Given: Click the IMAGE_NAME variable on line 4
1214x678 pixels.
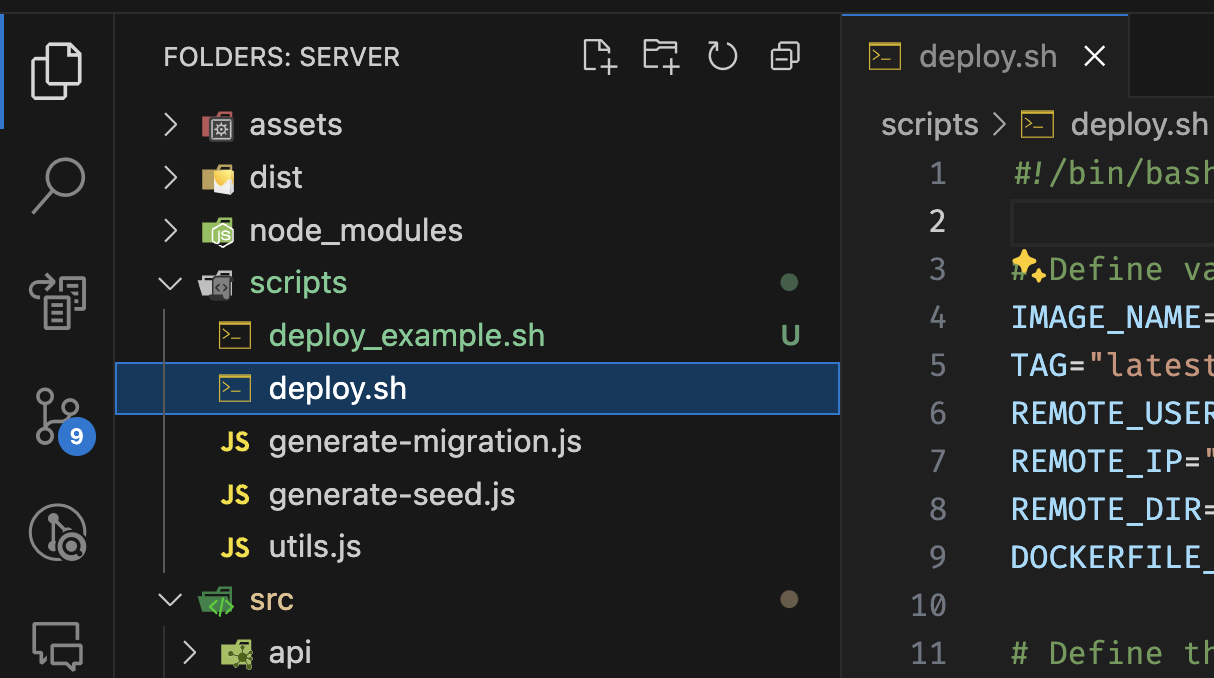Looking at the screenshot, I should coord(1105,317).
